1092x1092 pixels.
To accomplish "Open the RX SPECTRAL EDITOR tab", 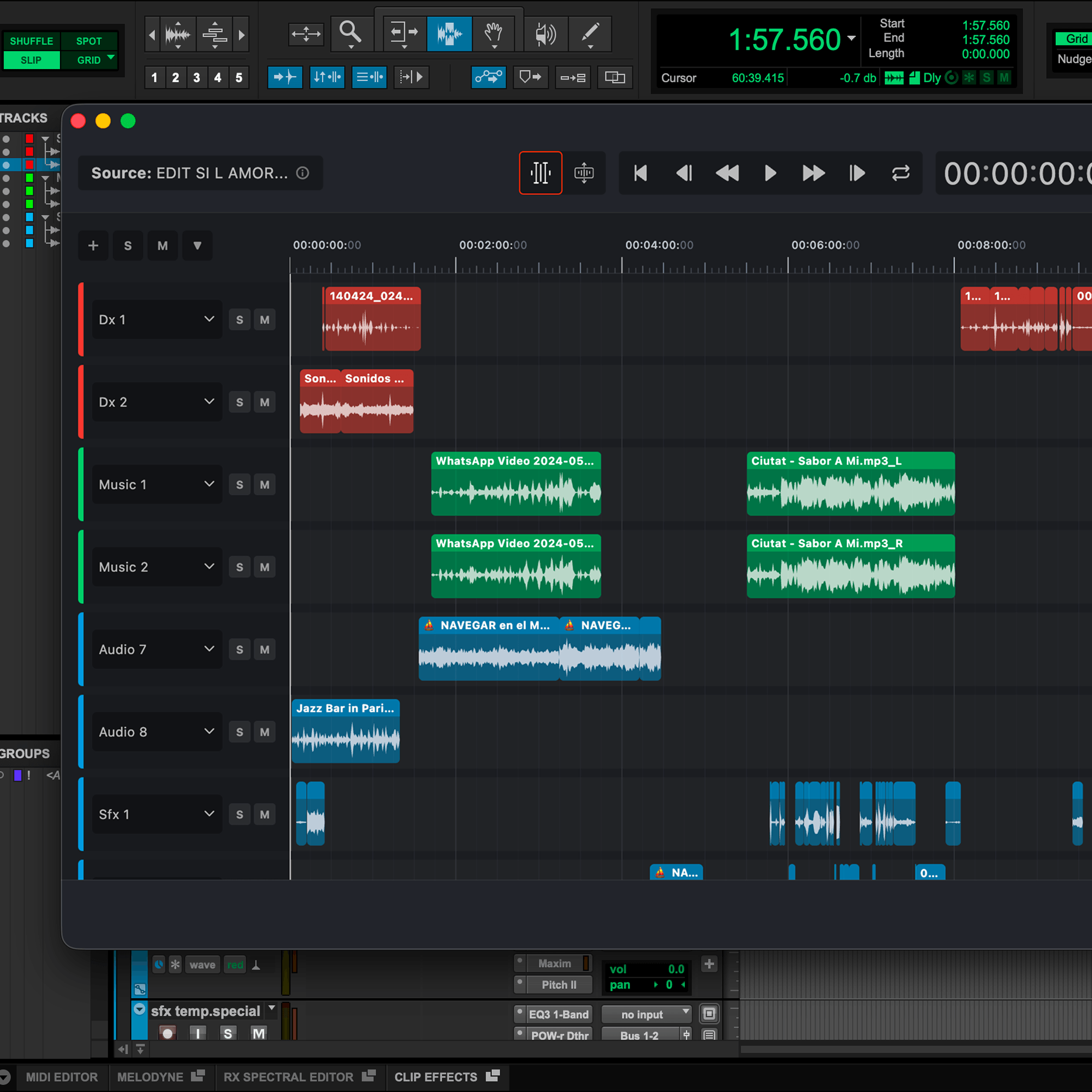I will 288,1077.
